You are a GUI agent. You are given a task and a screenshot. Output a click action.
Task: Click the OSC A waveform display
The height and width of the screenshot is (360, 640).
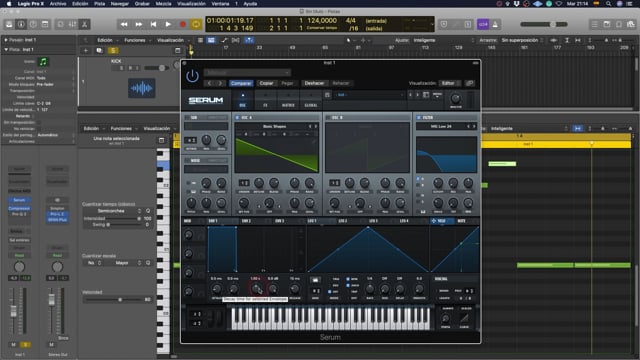point(277,155)
